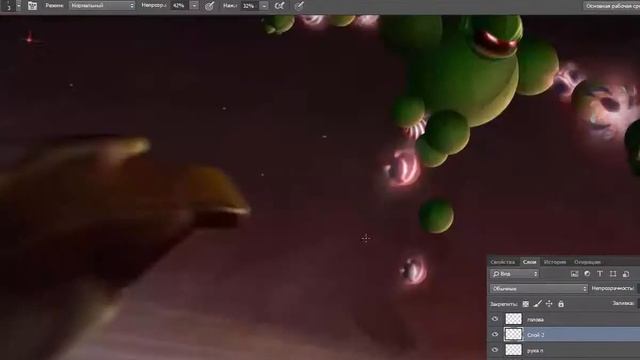Screen dimensions: 640x360
Task: Toggle the Brush panel icon
Action: tap(32, 6)
